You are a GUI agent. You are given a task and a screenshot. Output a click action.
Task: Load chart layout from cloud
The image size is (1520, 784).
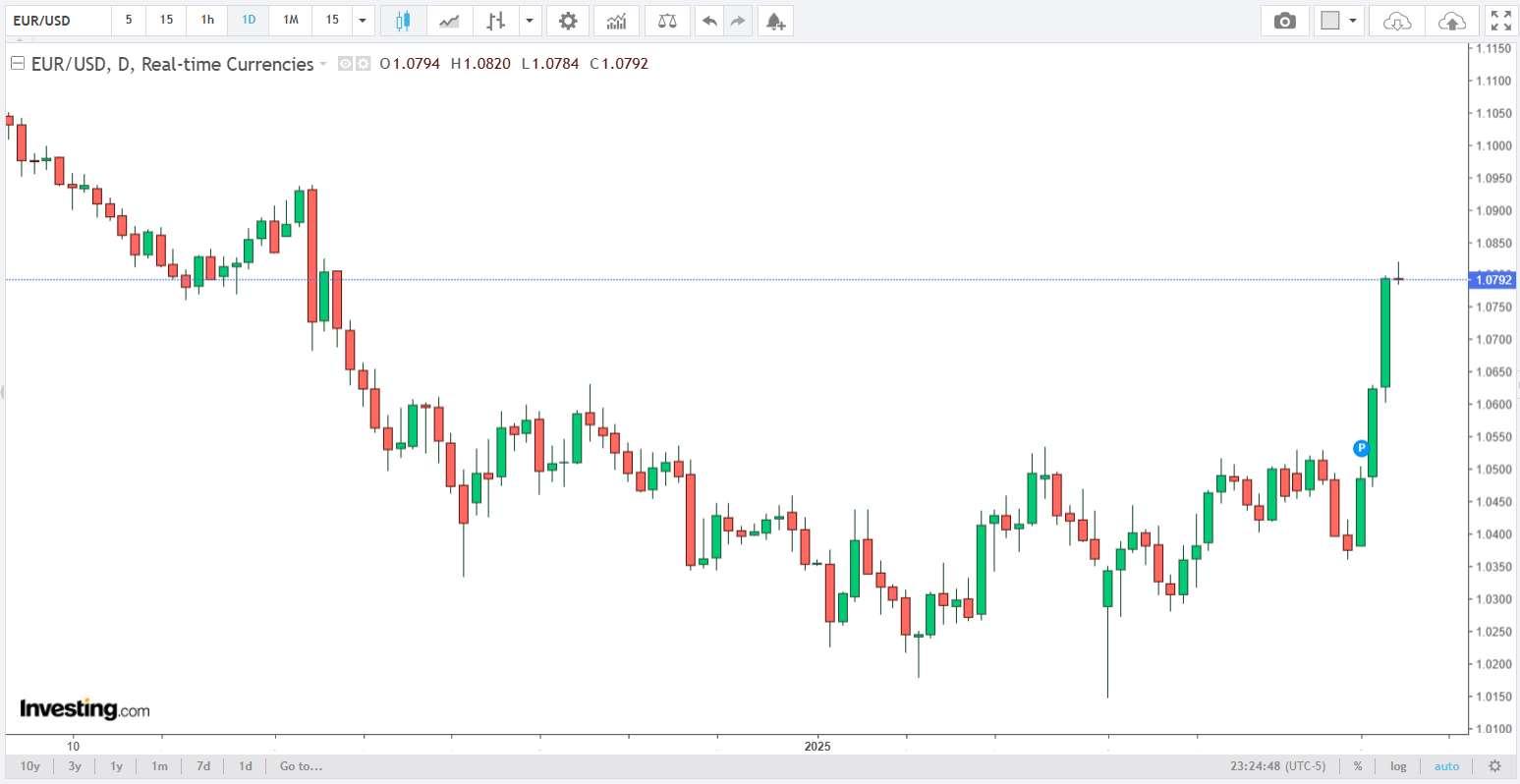coord(1396,21)
